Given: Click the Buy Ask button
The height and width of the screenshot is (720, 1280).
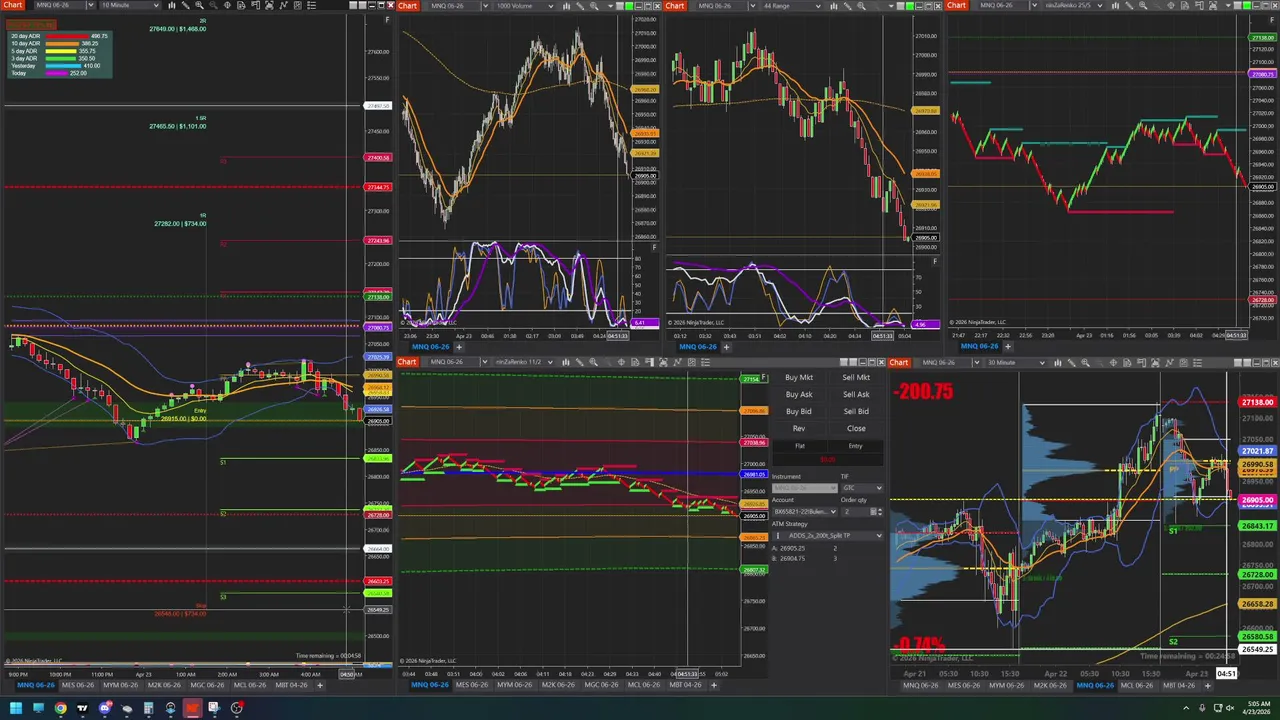Looking at the screenshot, I should point(799,395).
